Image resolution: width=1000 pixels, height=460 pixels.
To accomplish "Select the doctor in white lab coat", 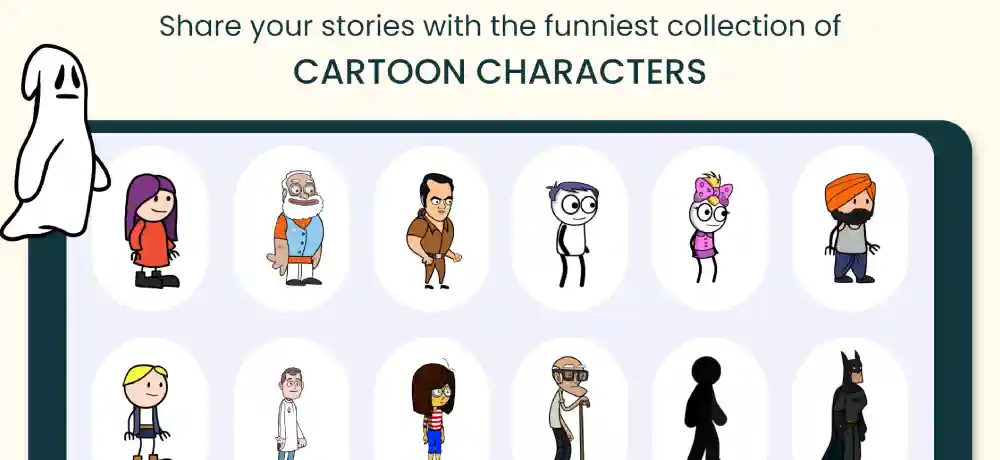I will point(290,413).
